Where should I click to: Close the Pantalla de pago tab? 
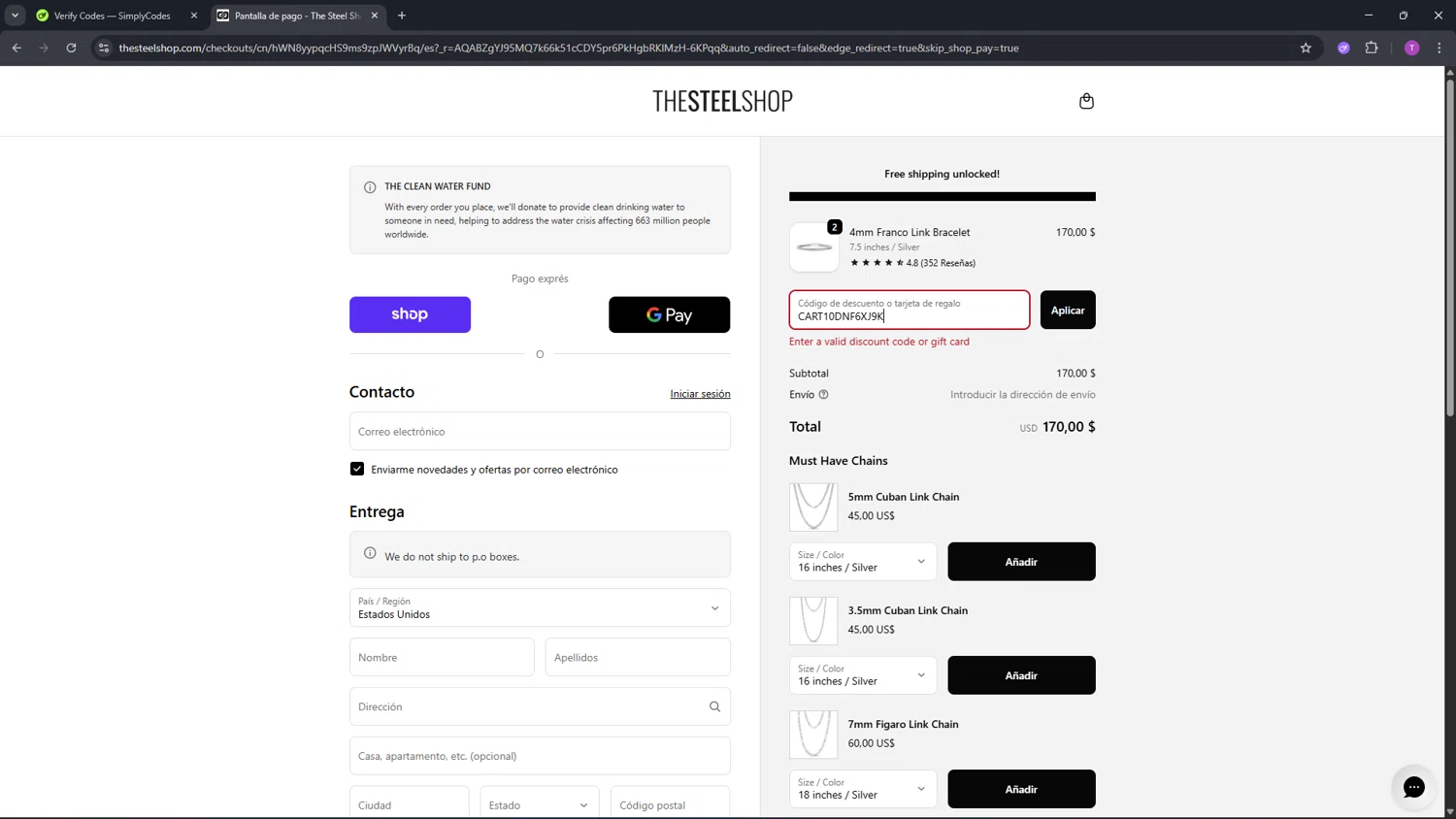click(375, 16)
